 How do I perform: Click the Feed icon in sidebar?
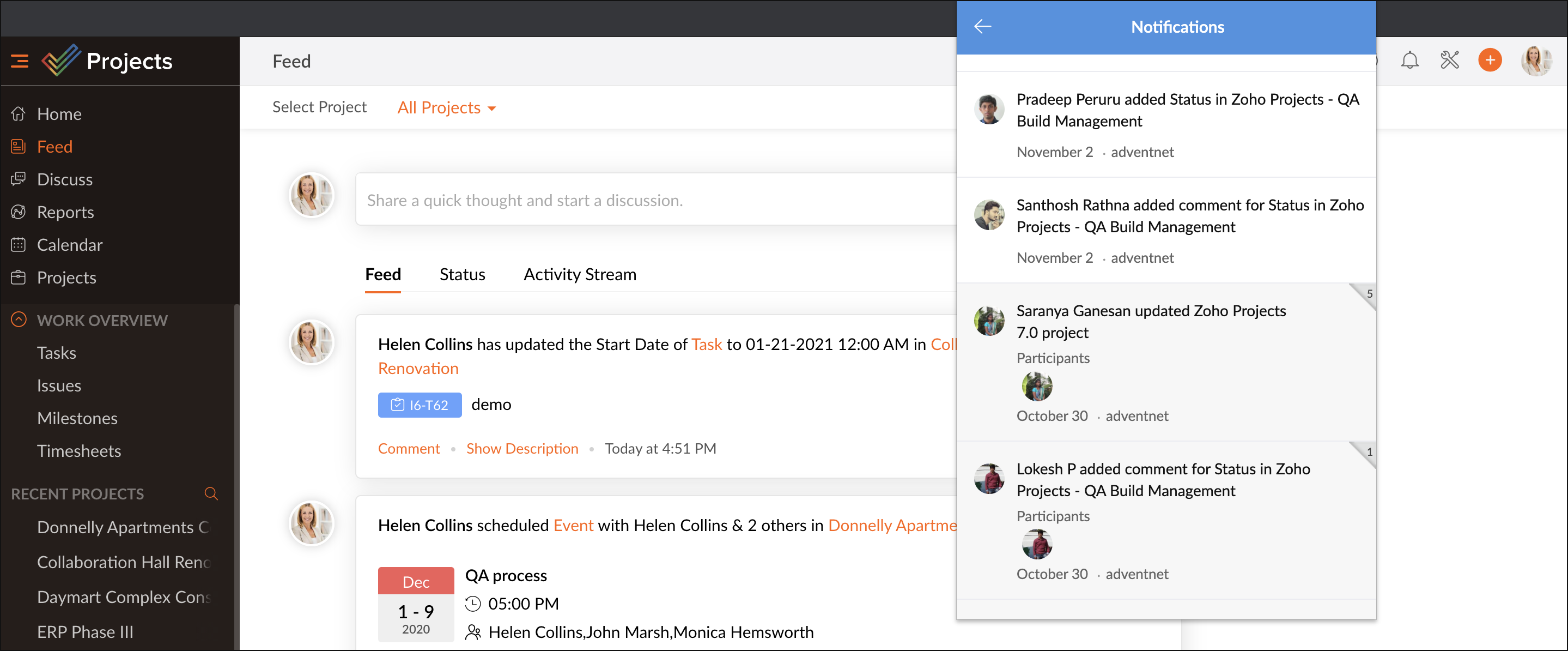point(19,146)
